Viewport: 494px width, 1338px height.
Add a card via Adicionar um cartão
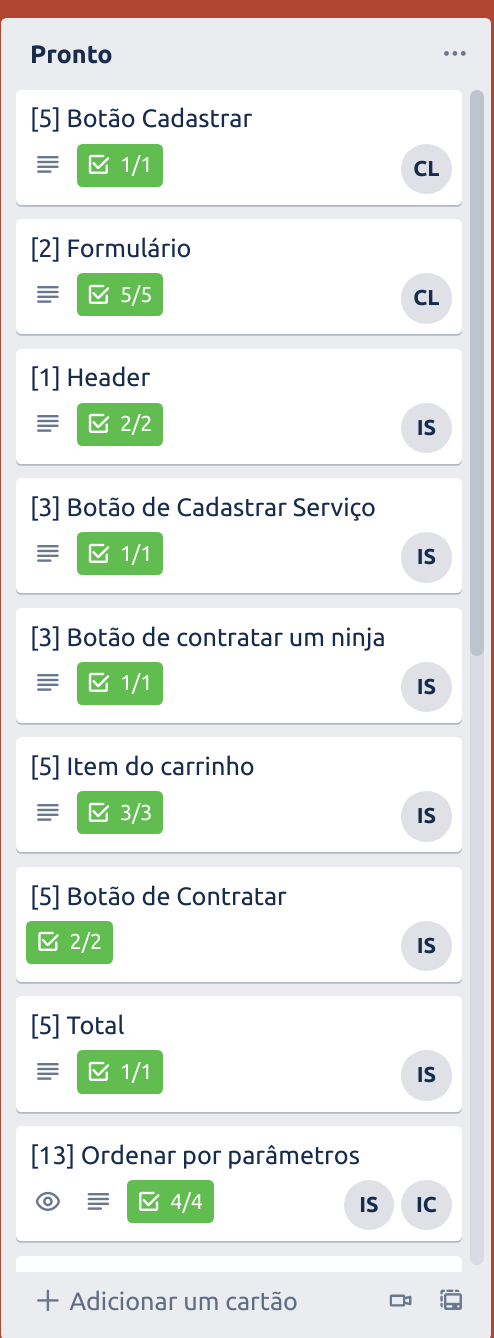point(167,1301)
